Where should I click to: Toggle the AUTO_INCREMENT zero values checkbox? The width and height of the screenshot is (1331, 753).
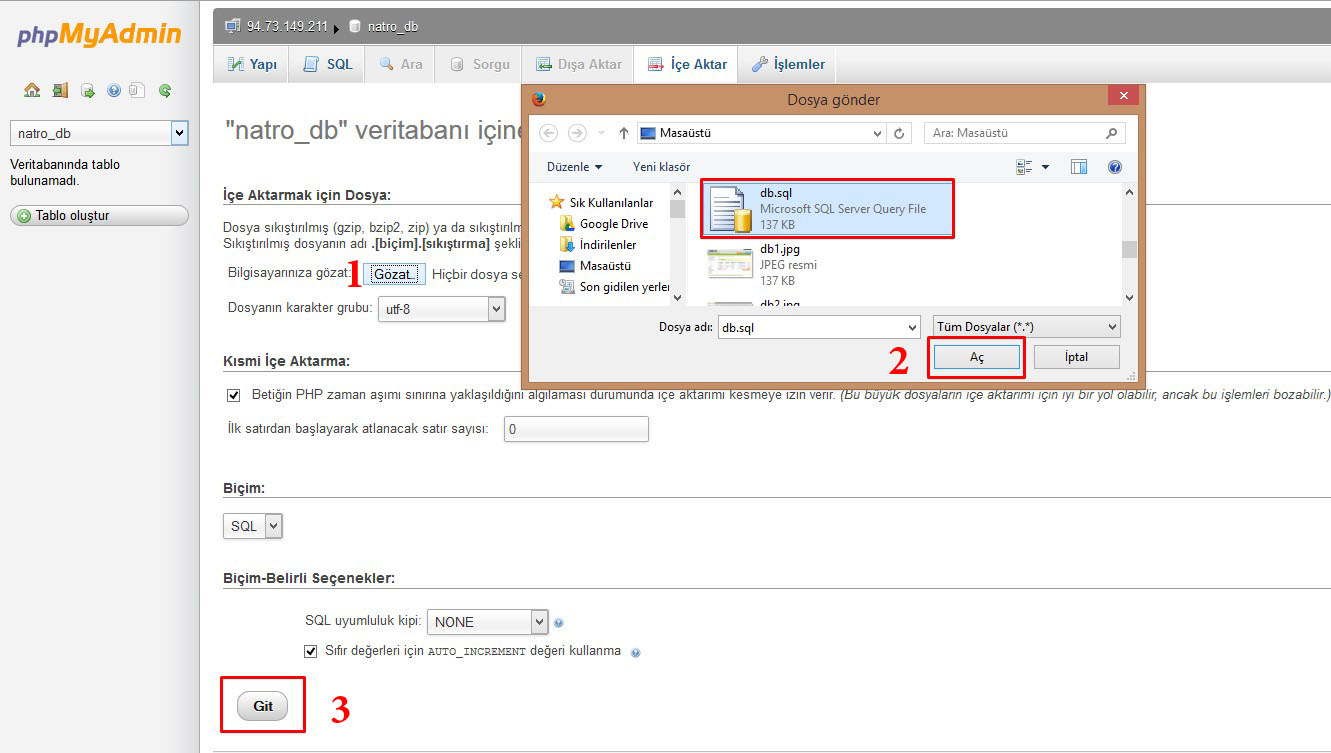click(310, 651)
